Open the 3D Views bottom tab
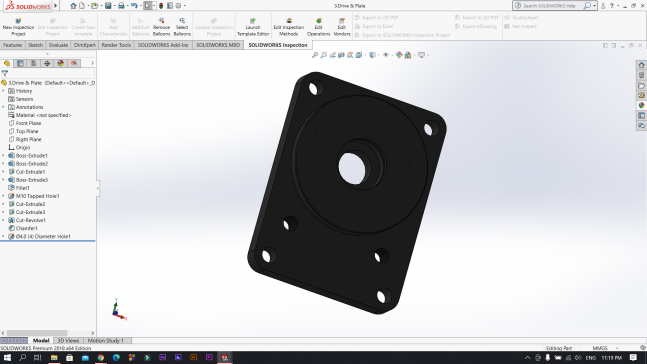Viewport: 647px width, 364px height. [x=68, y=340]
